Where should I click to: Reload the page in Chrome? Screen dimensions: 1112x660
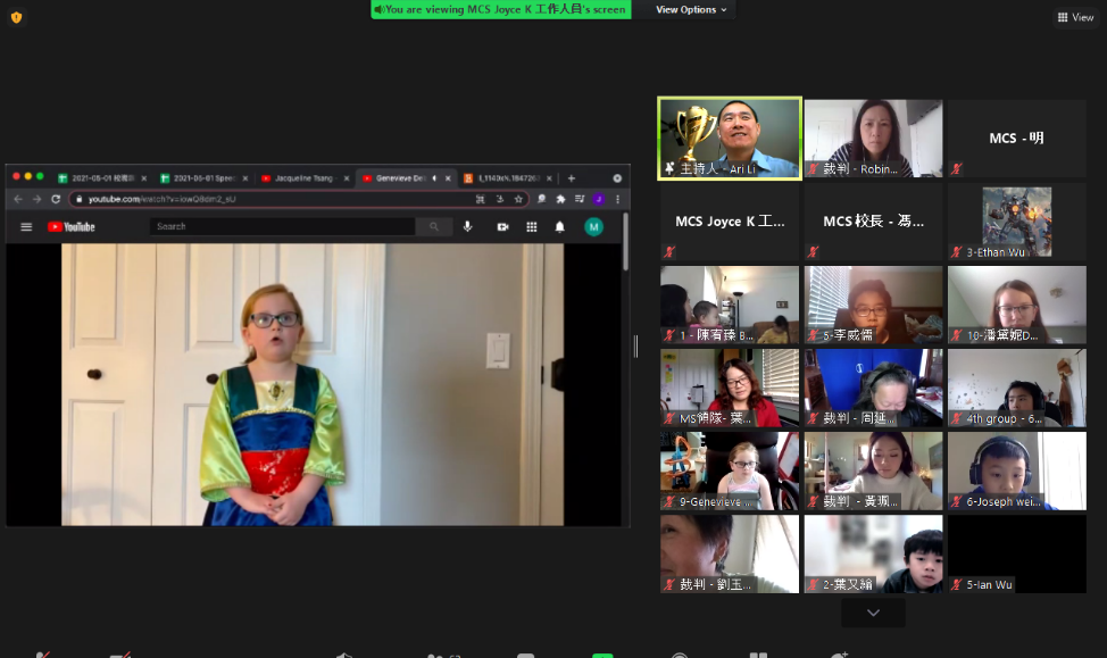[56, 199]
